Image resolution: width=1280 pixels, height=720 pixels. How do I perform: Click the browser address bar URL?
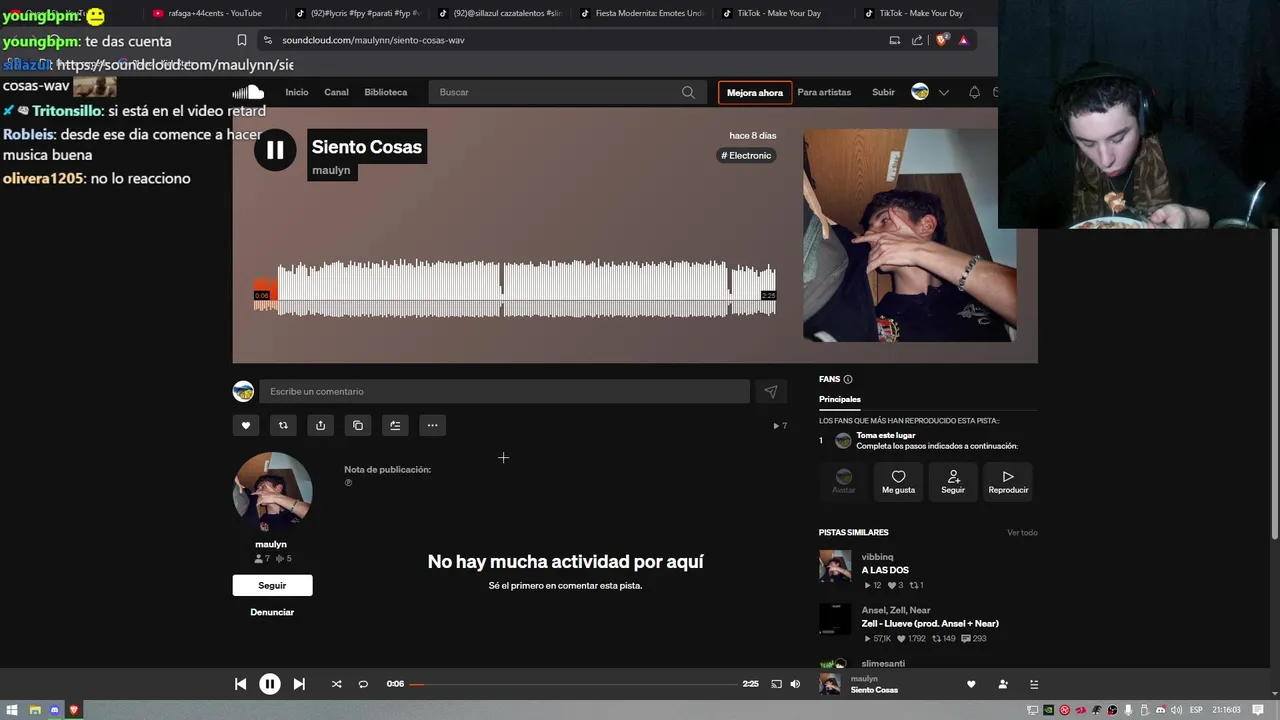[x=373, y=40]
